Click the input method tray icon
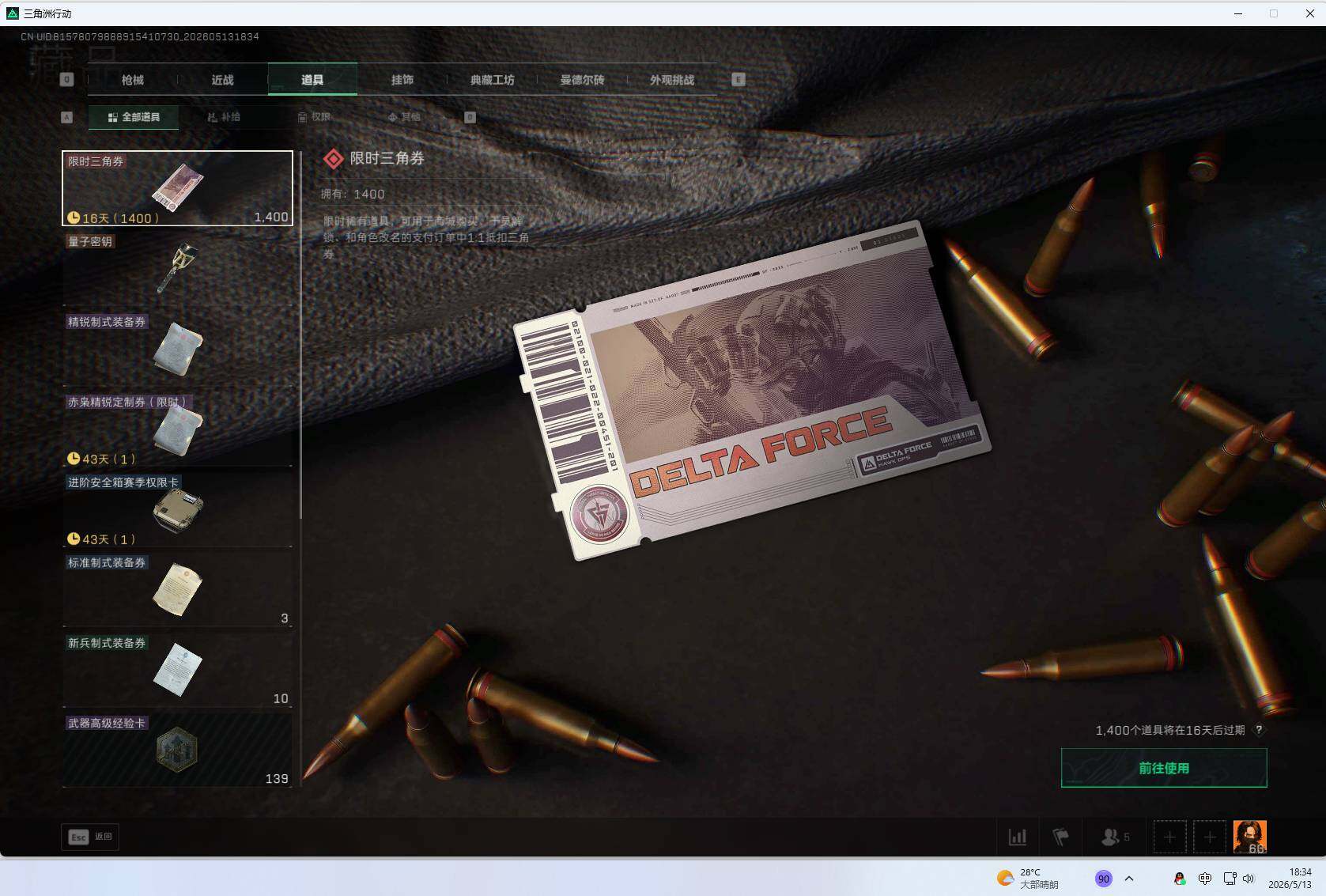Image resolution: width=1326 pixels, height=896 pixels. [1205, 878]
